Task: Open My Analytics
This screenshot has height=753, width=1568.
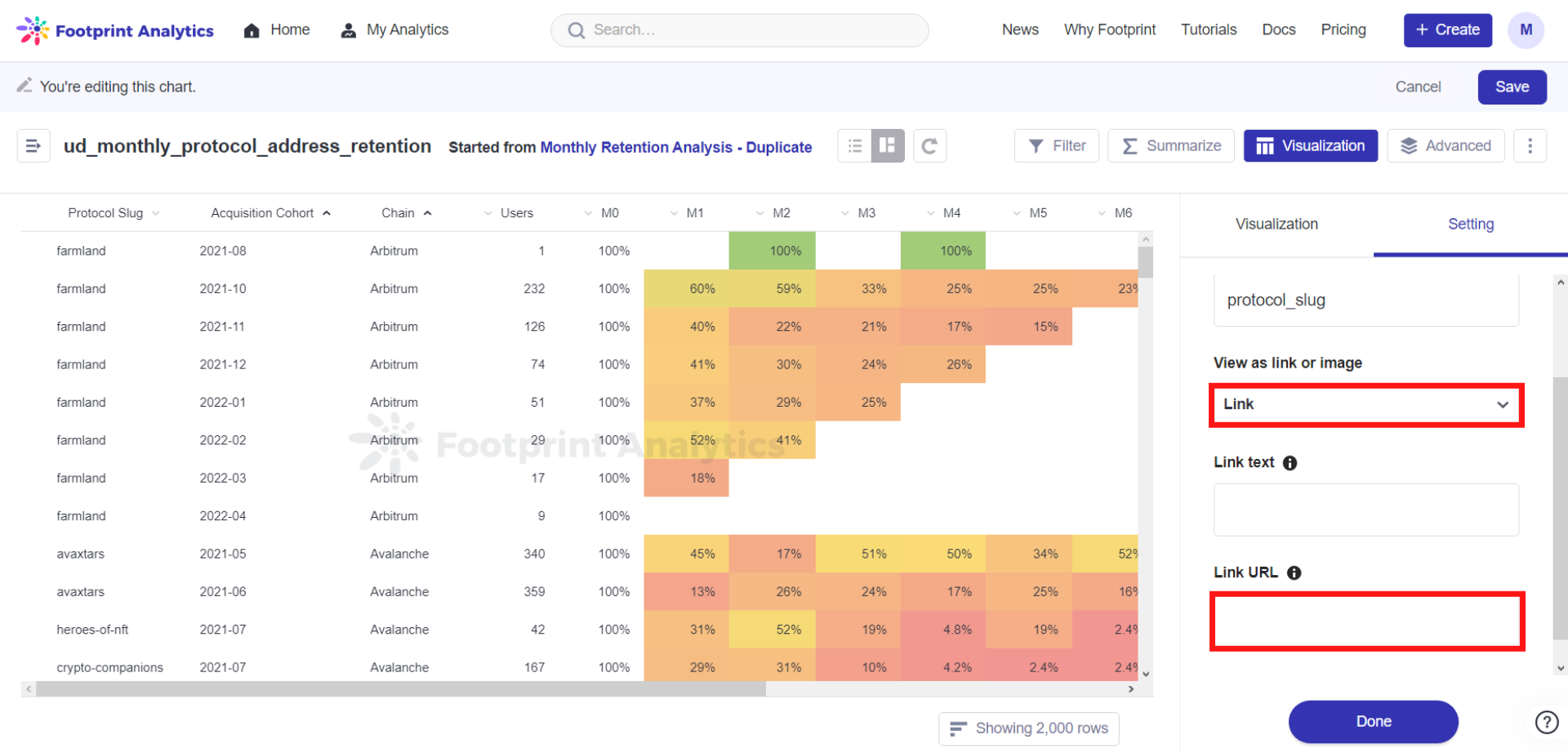Action: click(x=394, y=30)
